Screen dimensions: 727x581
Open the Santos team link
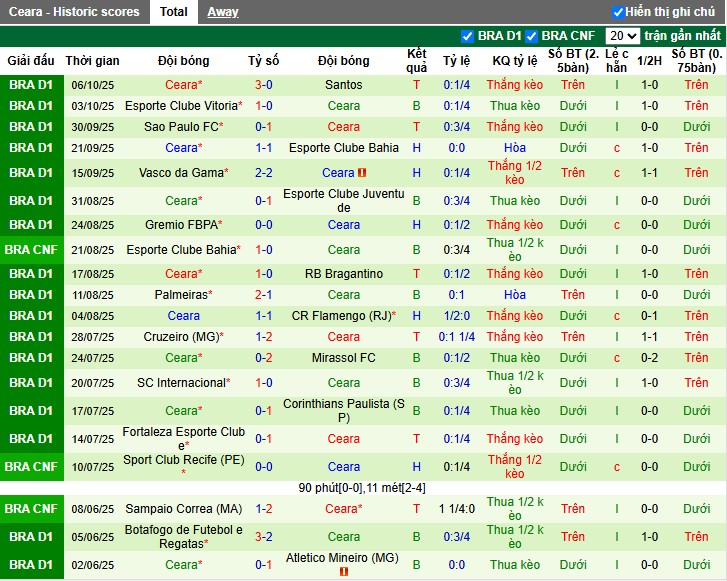click(x=344, y=85)
